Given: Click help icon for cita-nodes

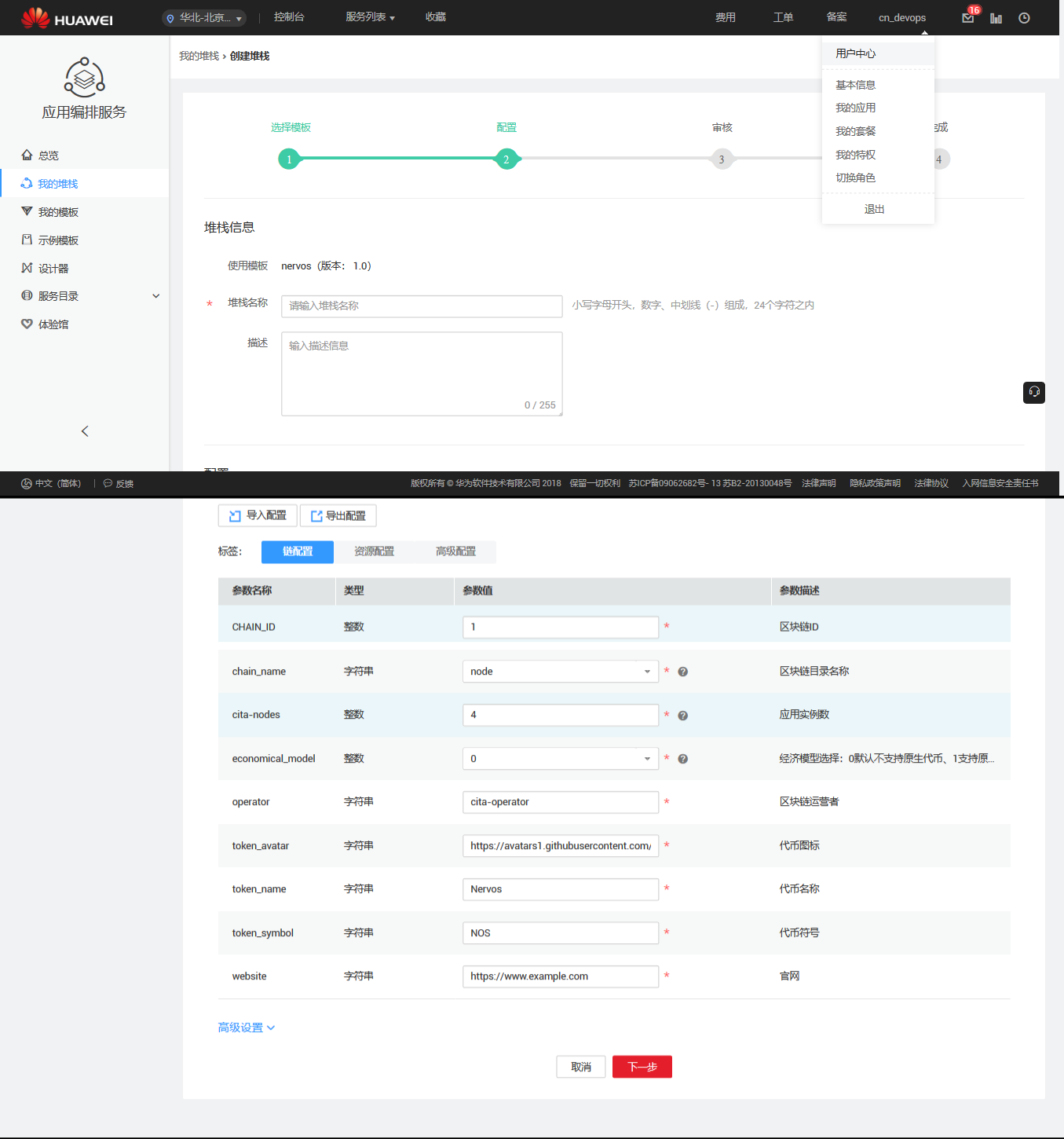Looking at the screenshot, I should (x=683, y=716).
